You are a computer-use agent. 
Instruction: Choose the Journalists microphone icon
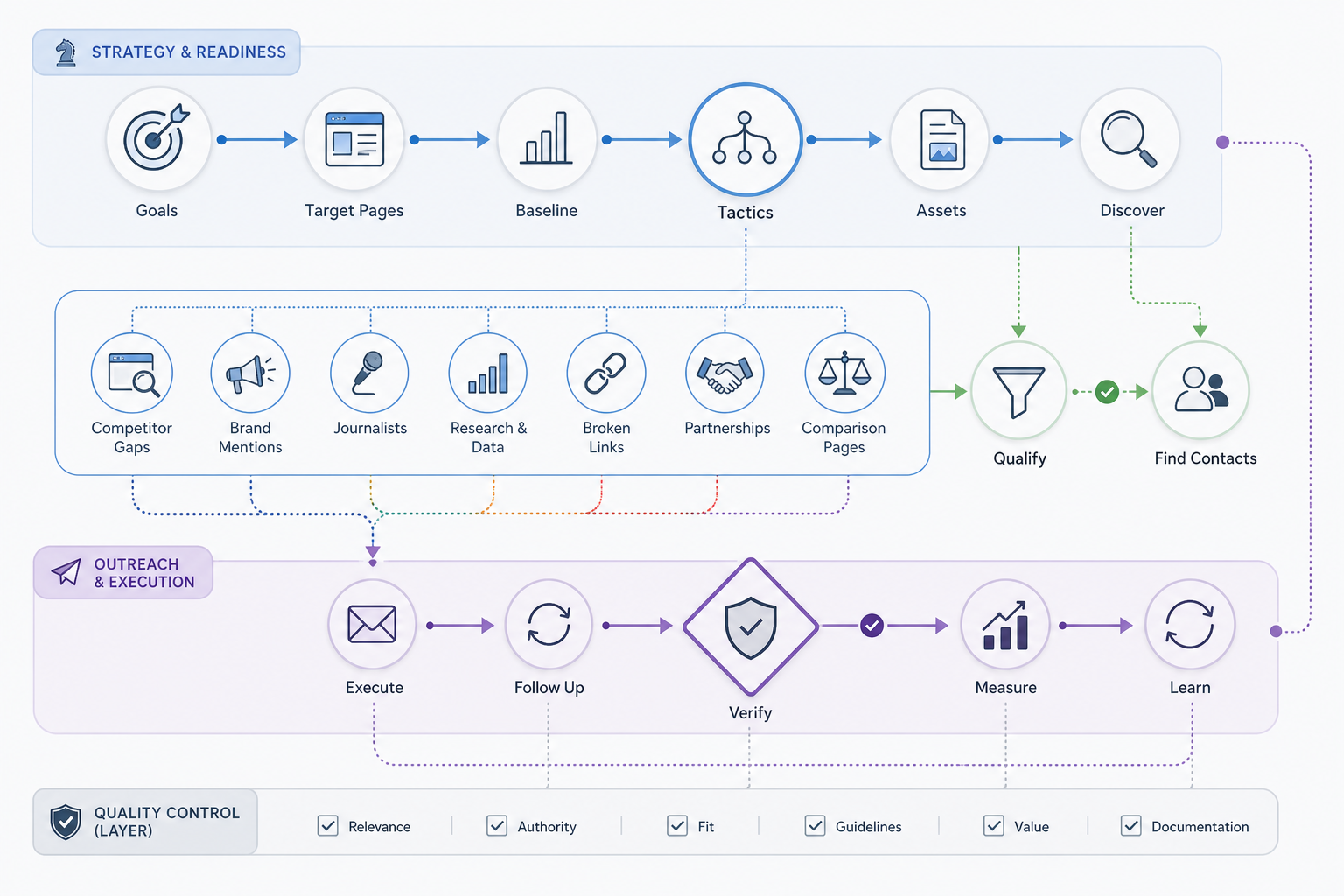(369, 373)
